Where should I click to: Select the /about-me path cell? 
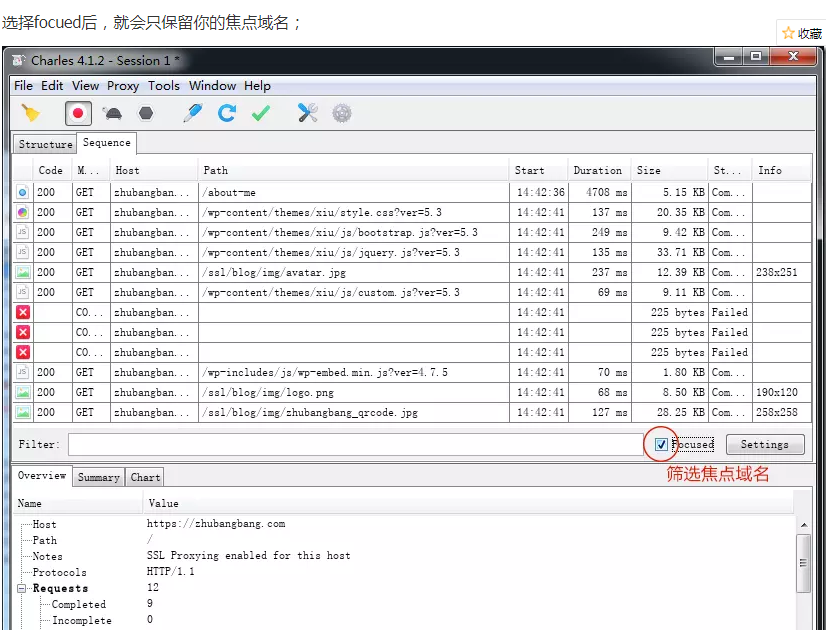tap(353, 192)
